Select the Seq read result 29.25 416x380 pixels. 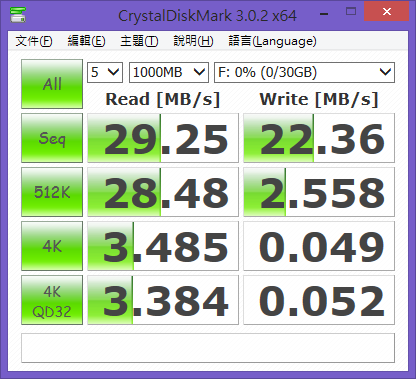(163, 138)
